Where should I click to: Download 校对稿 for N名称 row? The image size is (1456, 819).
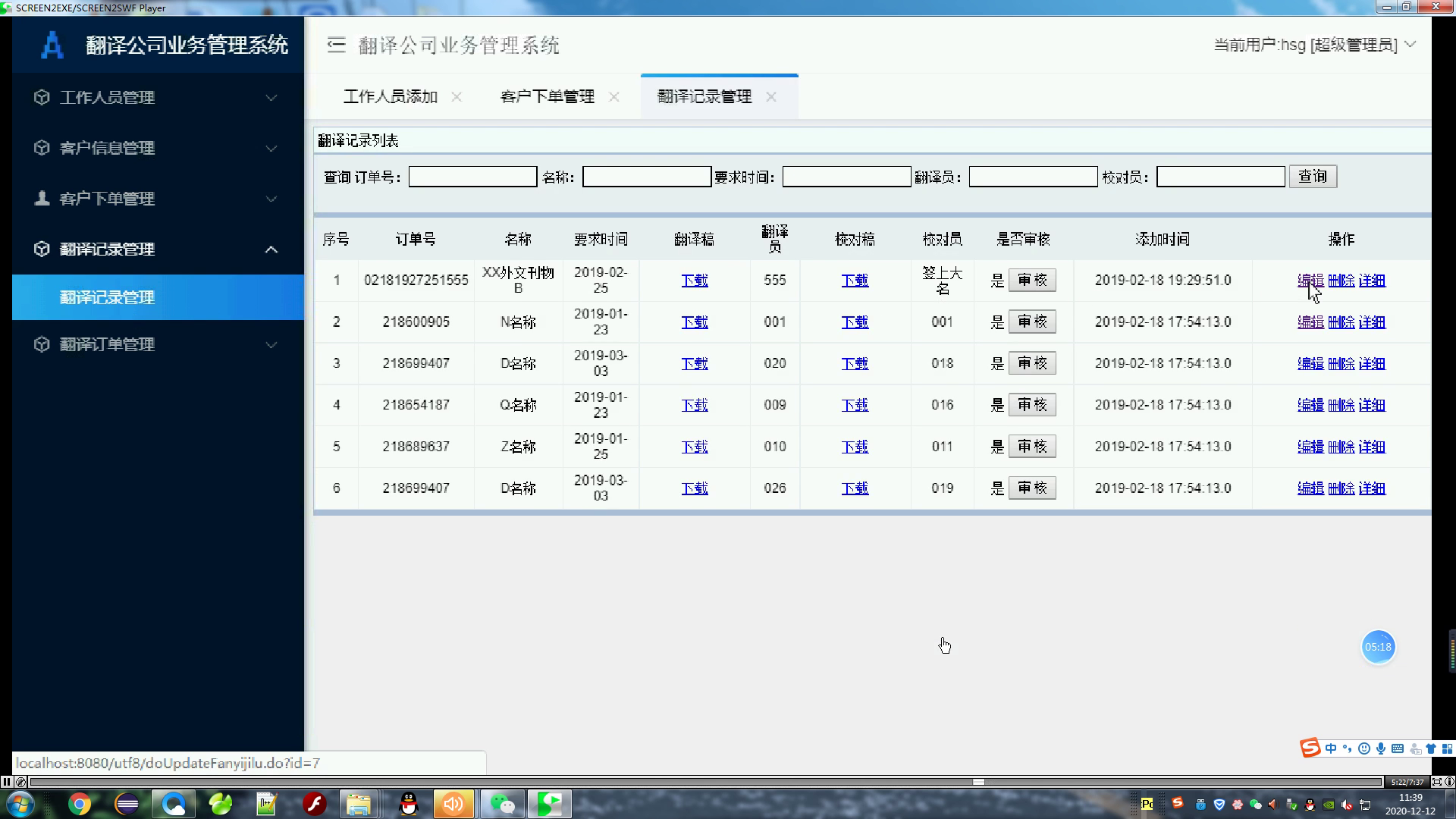tap(855, 322)
